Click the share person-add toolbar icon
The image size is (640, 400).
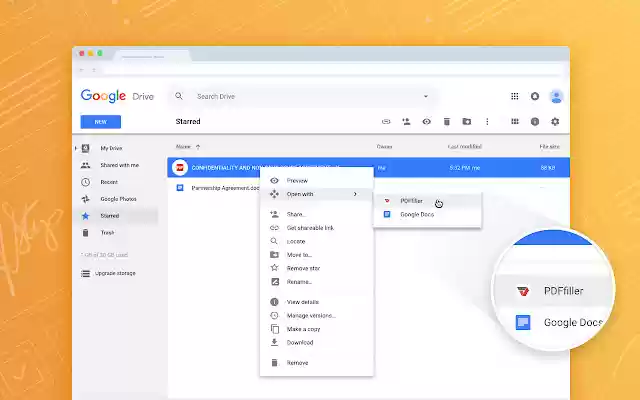[406, 122]
